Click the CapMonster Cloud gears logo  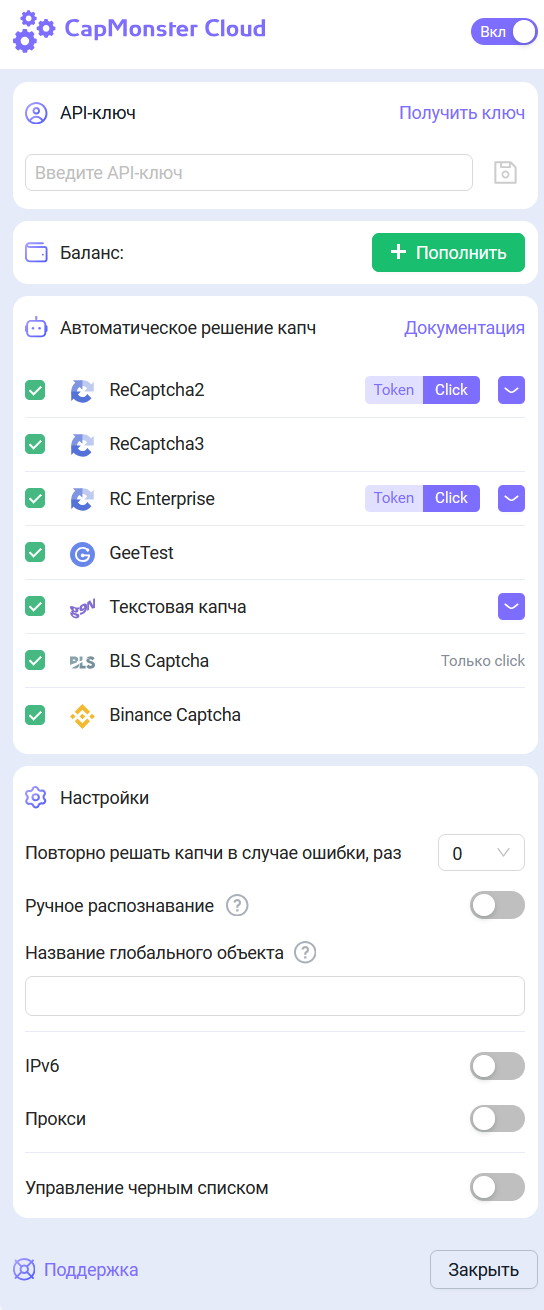click(x=34, y=31)
